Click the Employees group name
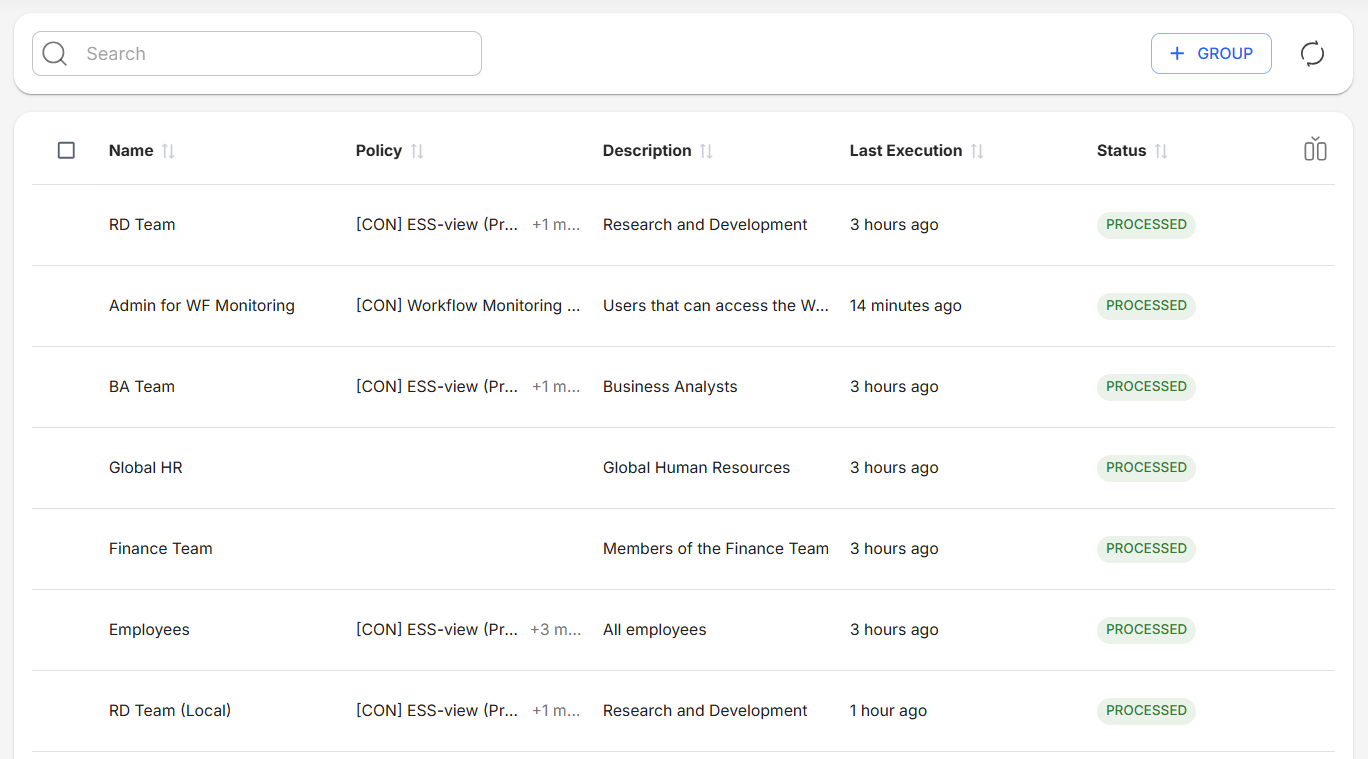The height and width of the screenshot is (759, 1368). point(149,630)
